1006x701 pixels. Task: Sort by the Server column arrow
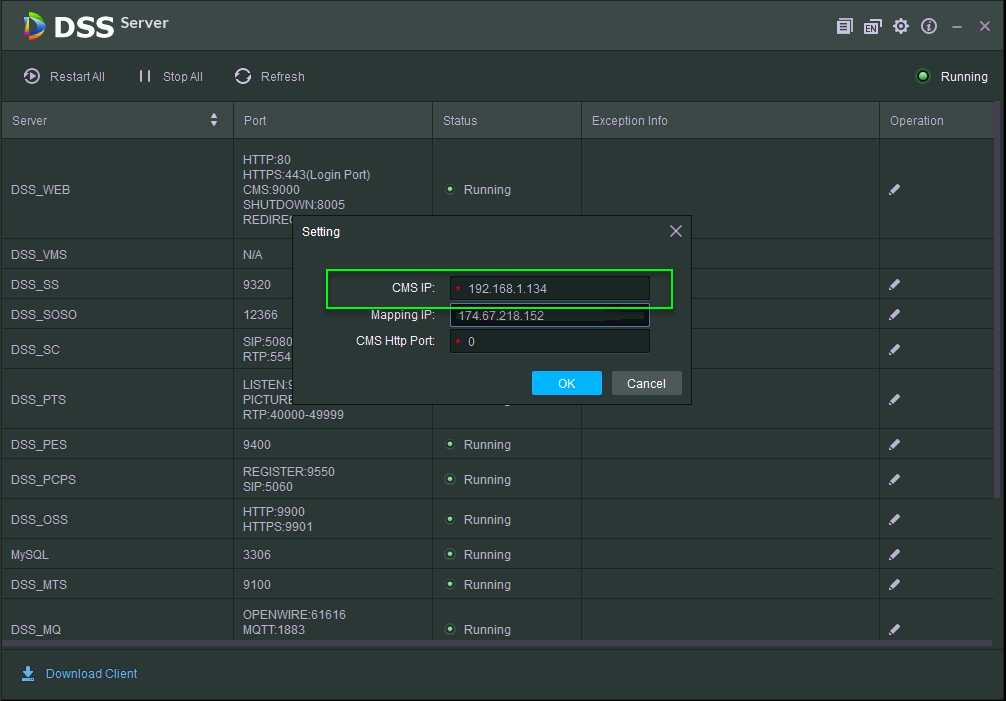(x=214, y=120)
